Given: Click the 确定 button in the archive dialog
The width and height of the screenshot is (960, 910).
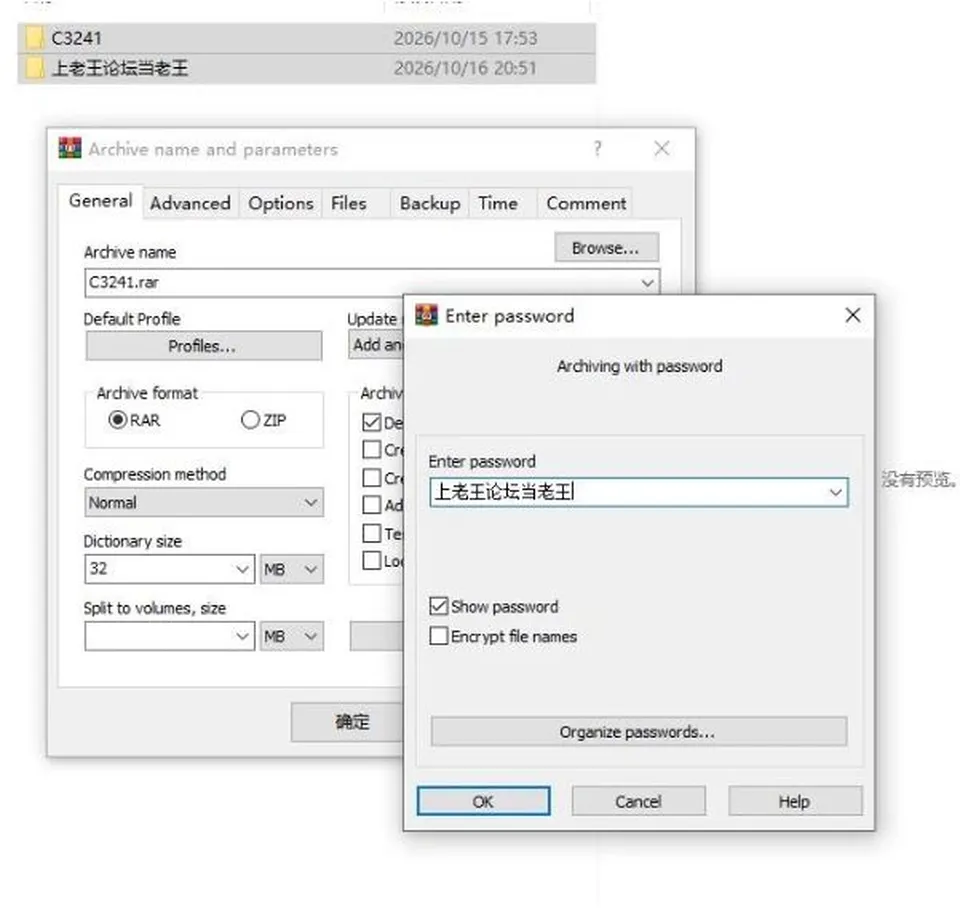Looking at the screenshot, I should coord(347,722).
